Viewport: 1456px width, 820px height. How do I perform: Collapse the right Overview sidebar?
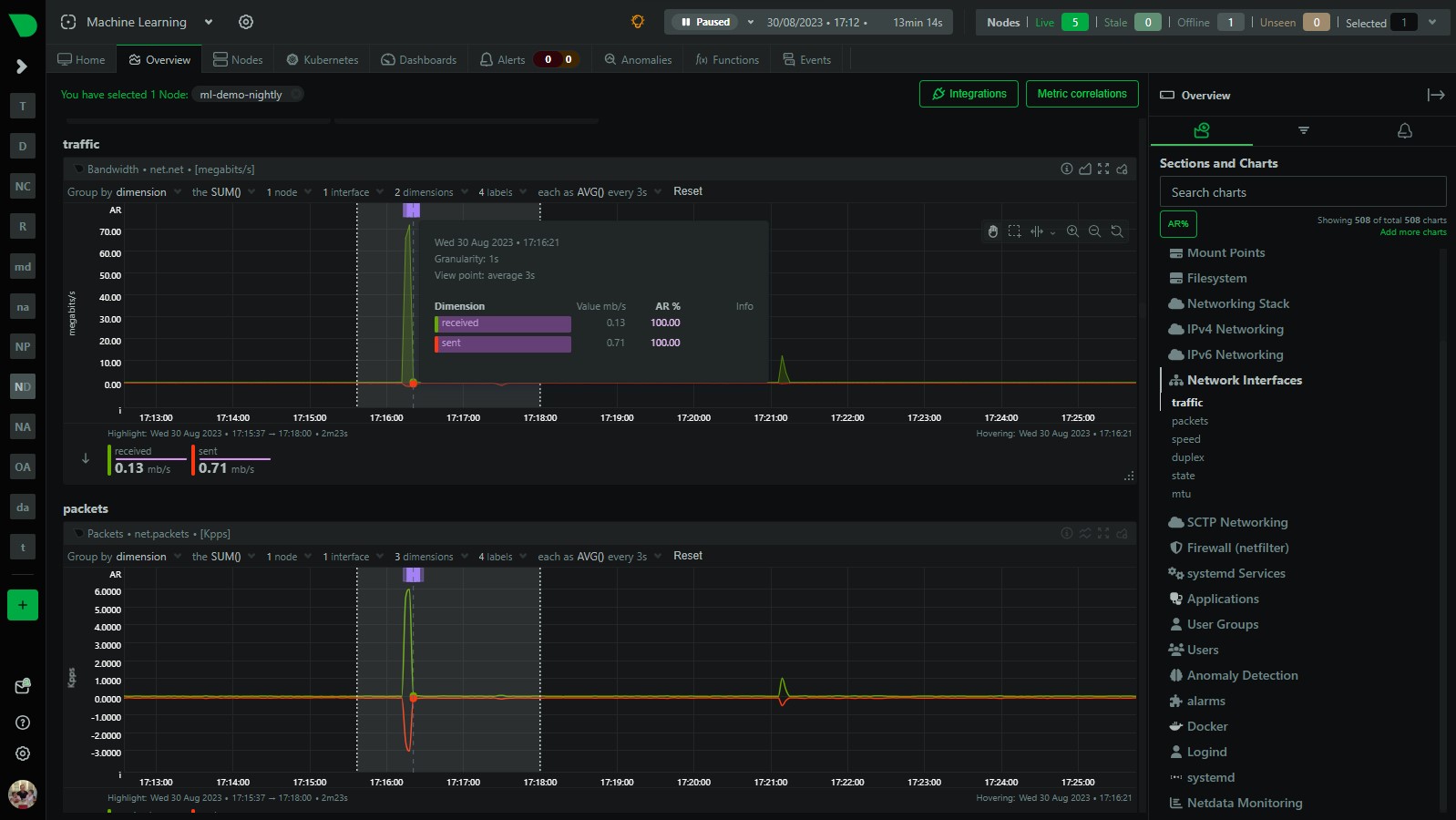(1435, 95)
